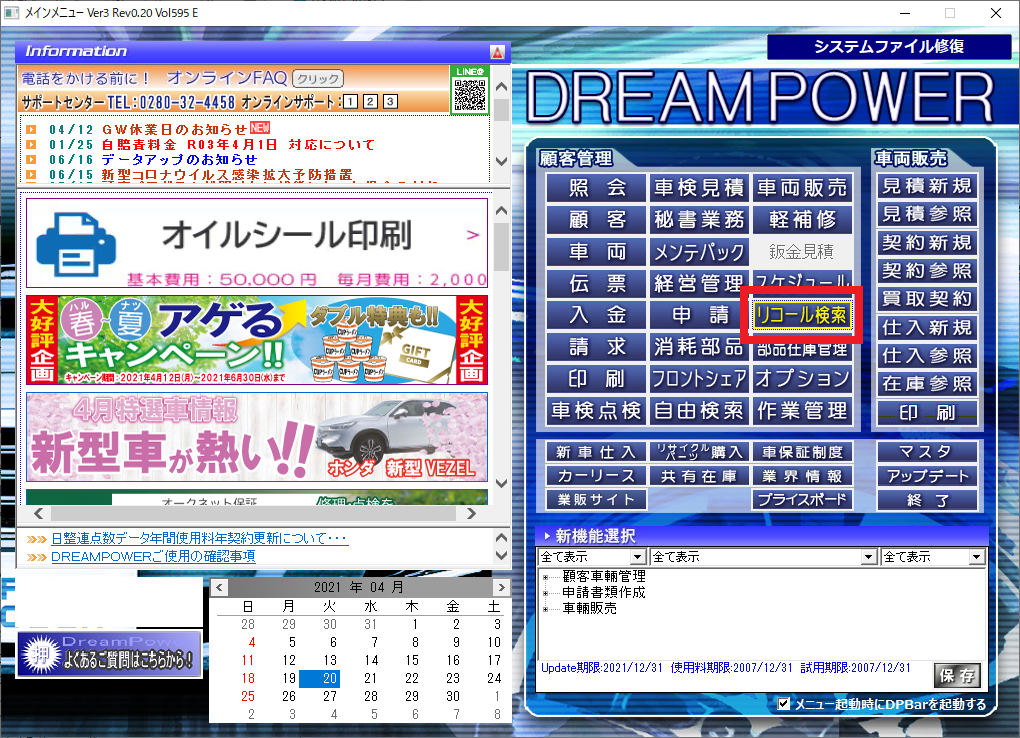Open first 全て表示 dropdown
Image resolution: width=1020 pixels, height=738 pixels.
(x=591, y=557)
